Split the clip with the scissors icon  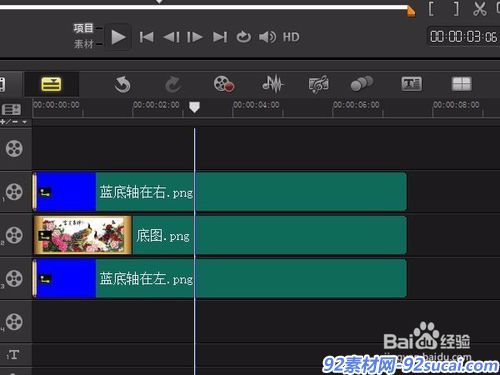[479, 9]
